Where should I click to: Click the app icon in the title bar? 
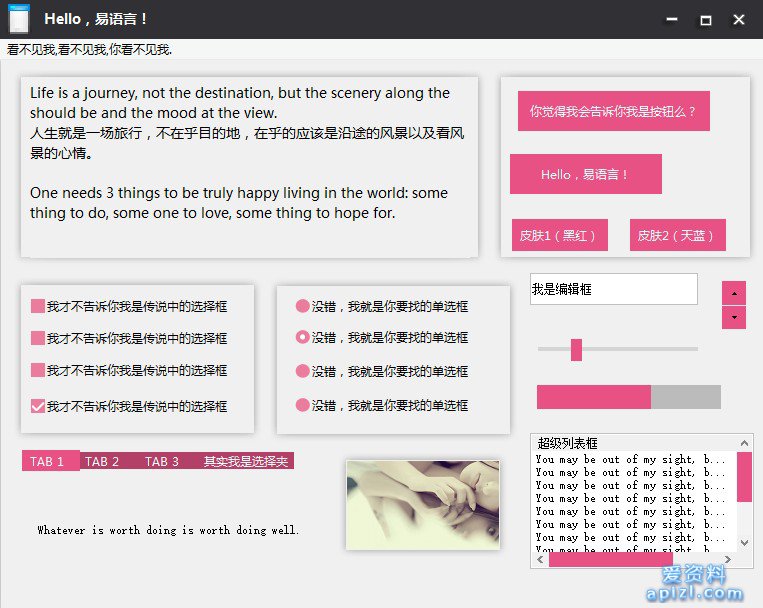pos(19,19)
